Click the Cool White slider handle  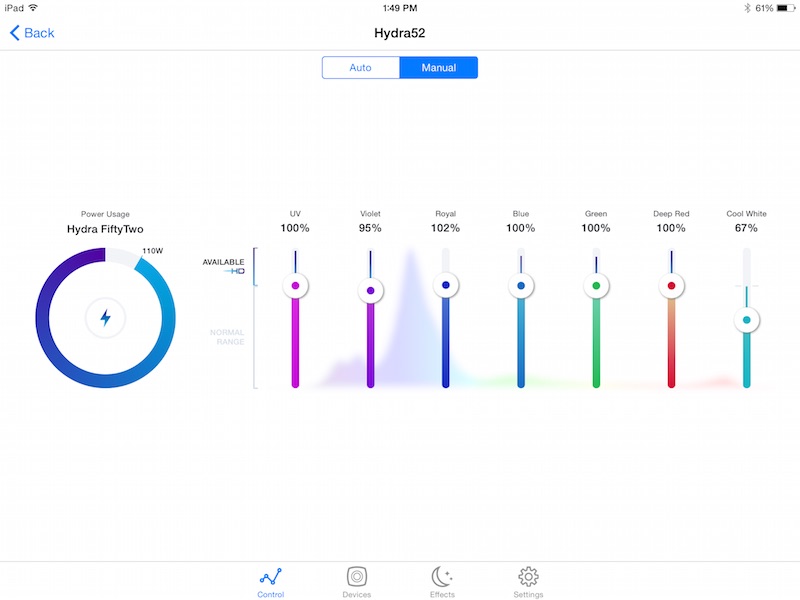[746, 320]
